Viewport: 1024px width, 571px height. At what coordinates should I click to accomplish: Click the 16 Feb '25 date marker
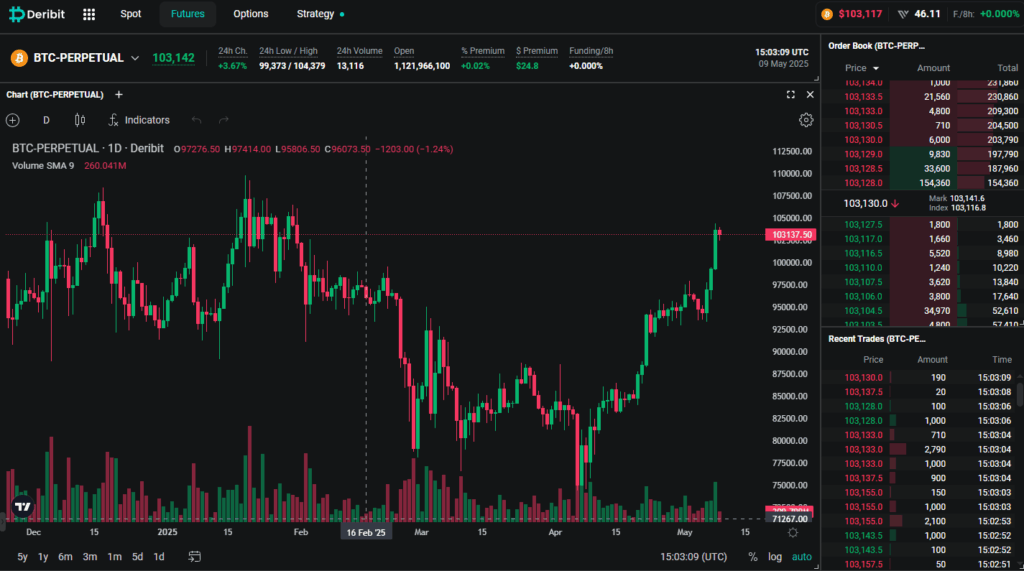(366, 532)
